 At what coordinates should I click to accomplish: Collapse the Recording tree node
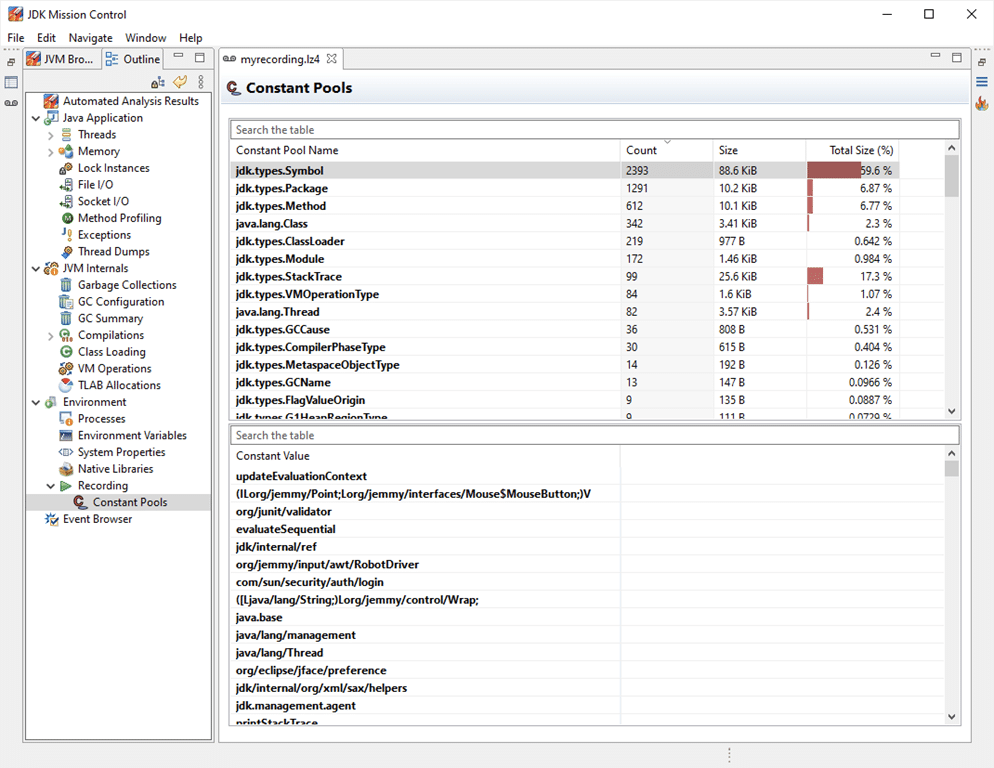click(x=51, y=486)
